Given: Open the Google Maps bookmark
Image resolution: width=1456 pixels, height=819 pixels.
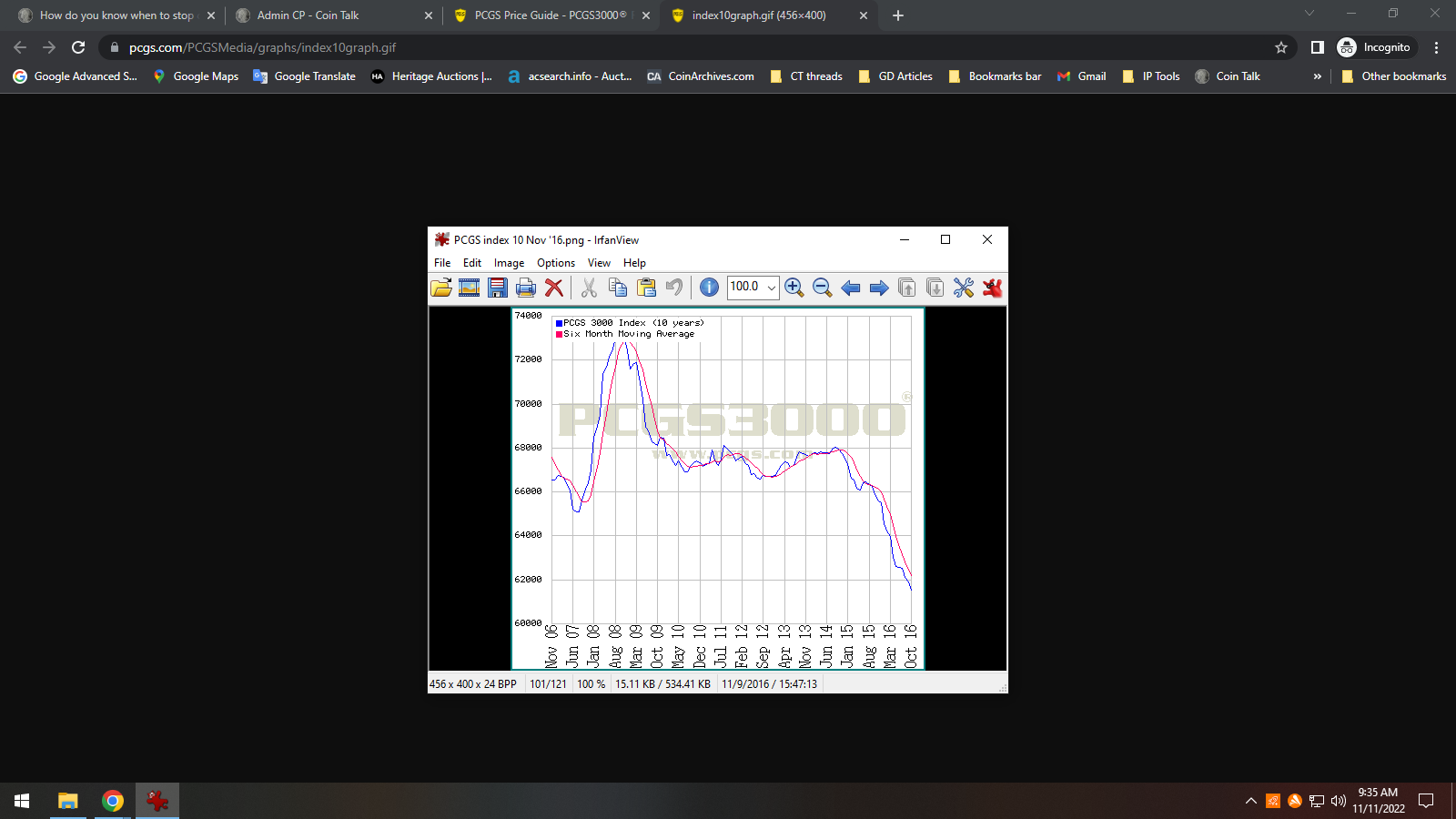Looking at the screenshot, I should pyautogui.click(x=196, y=76).
